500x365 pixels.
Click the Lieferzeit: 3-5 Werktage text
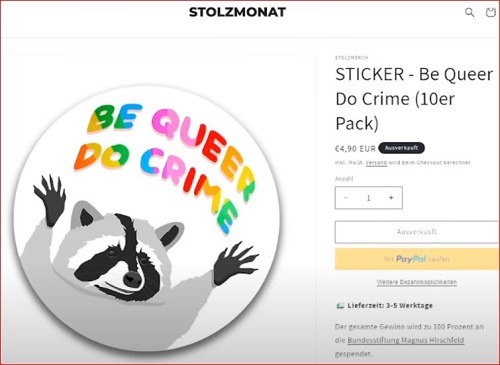(390, 306)
